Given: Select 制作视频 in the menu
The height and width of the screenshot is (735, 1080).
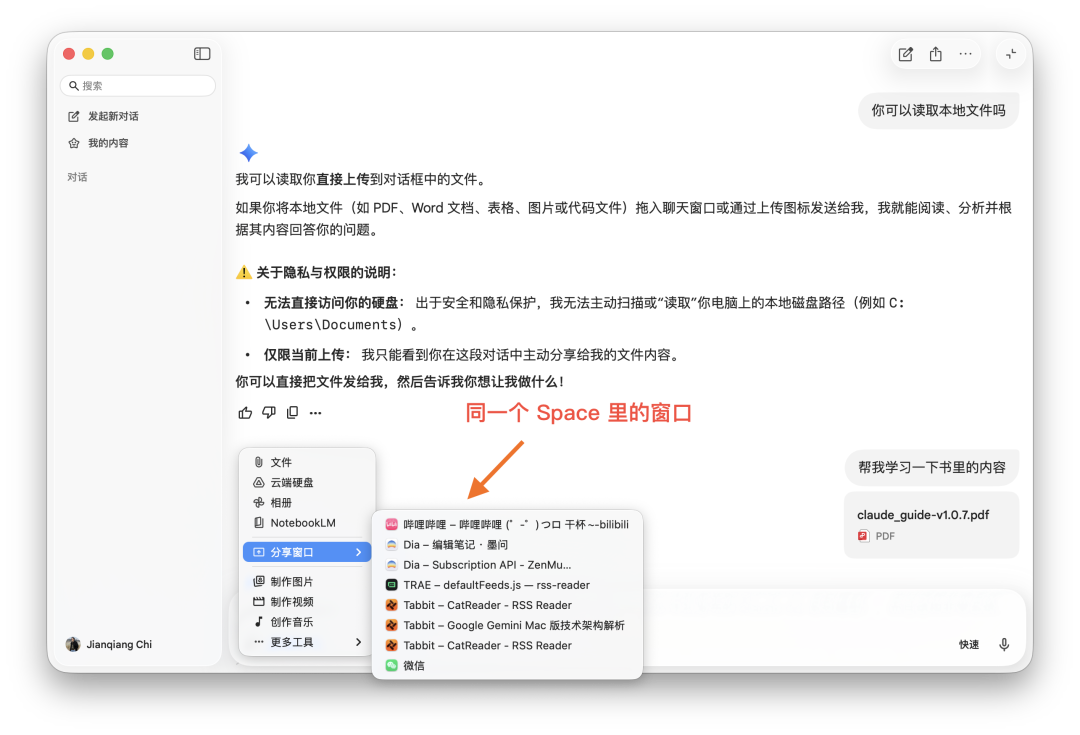Looking at the screenshot, I should pyautogui.click(x=307, y=601).
